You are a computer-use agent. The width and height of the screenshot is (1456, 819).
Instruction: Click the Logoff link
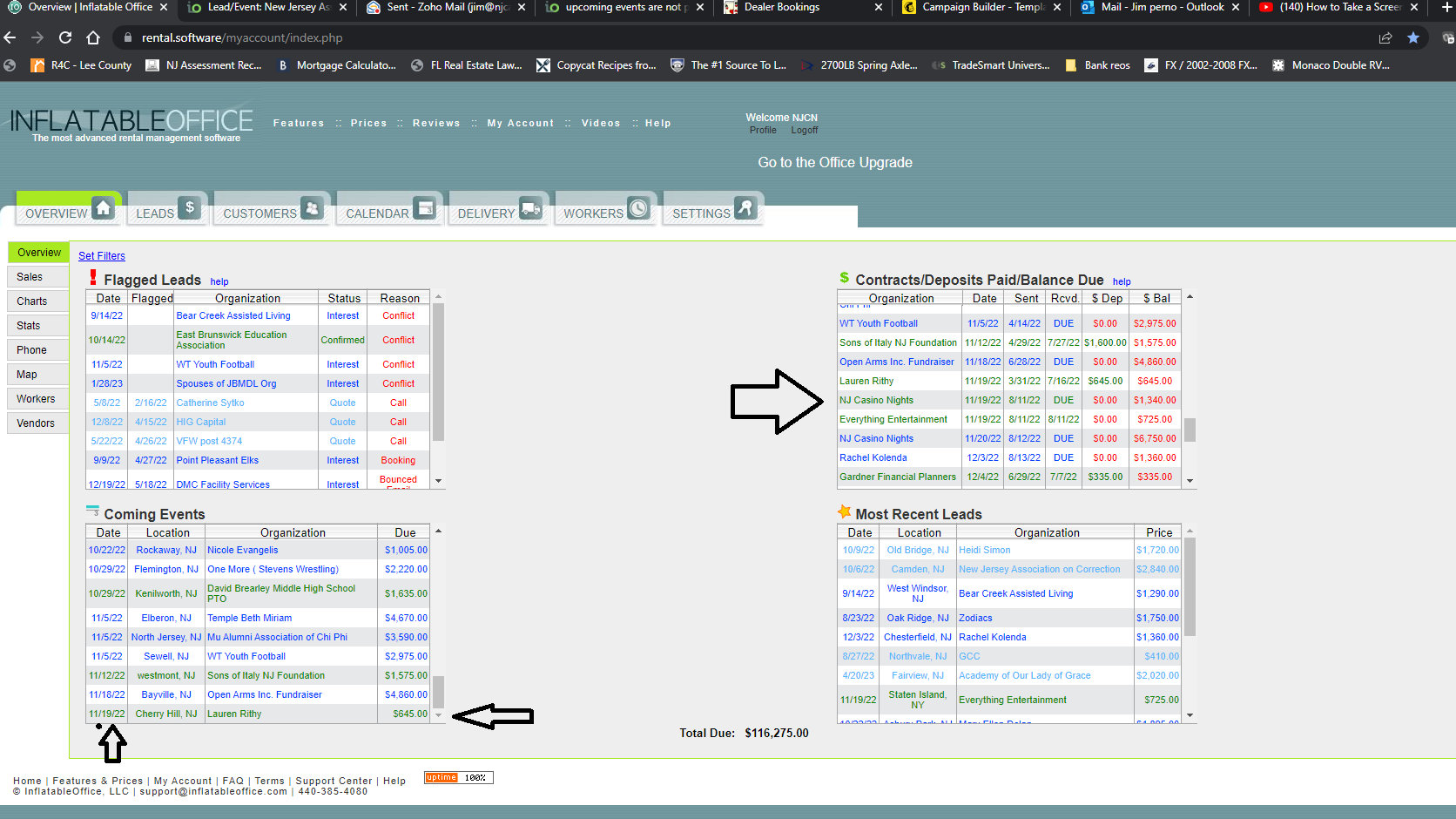[x=804, y=131]
